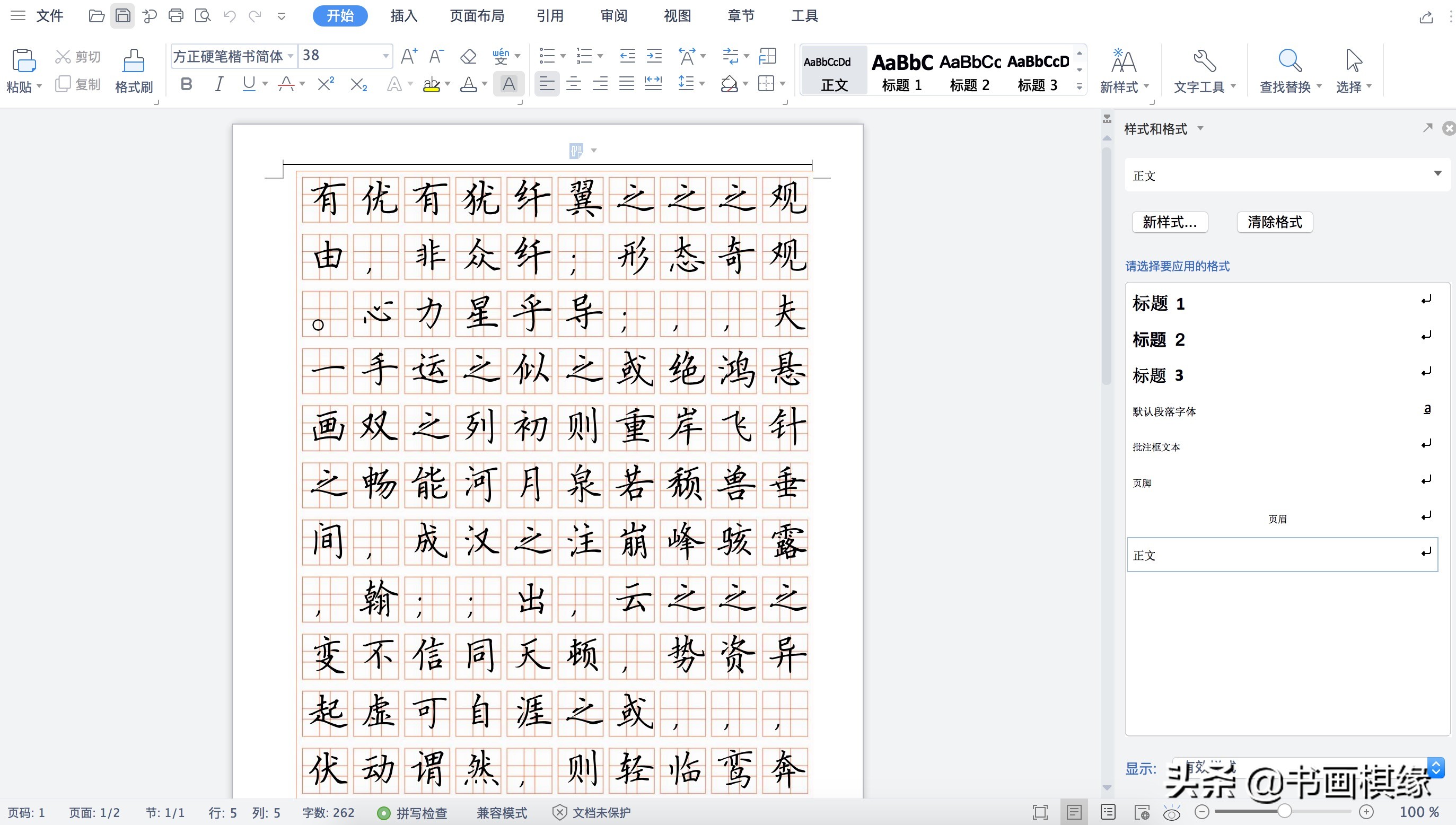Switch to the 引用 tab

[550, 16]
